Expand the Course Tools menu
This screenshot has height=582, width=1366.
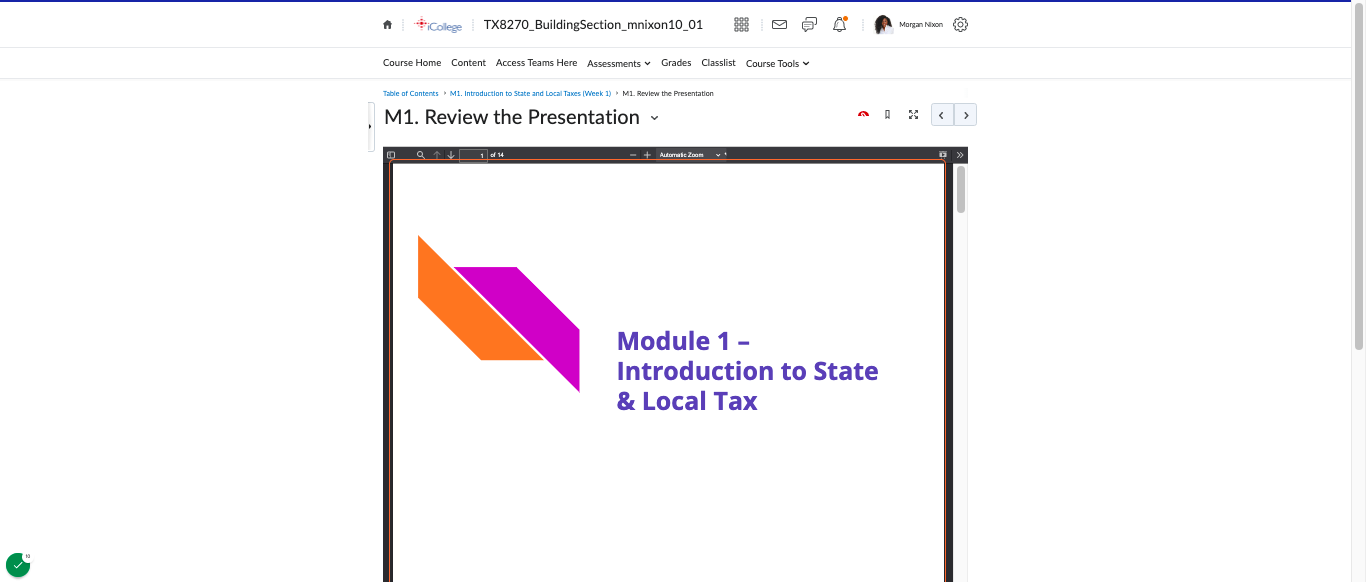pos(778,63)
